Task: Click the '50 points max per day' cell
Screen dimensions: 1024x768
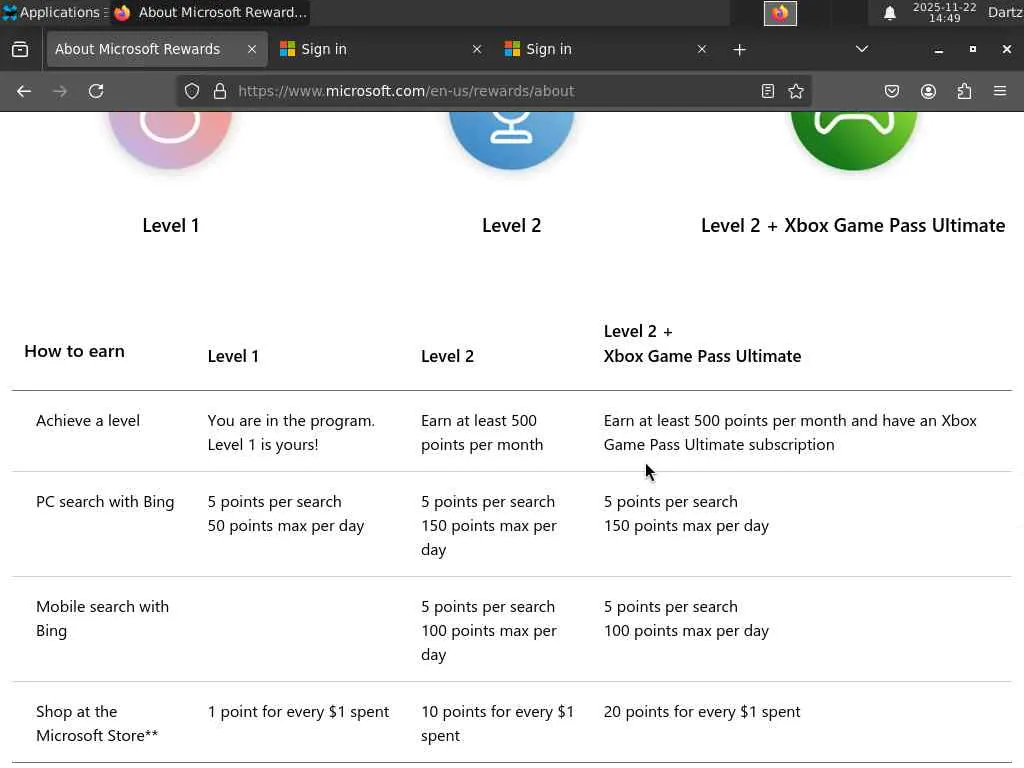Action: pyautogui.click(x=285, y=526)
